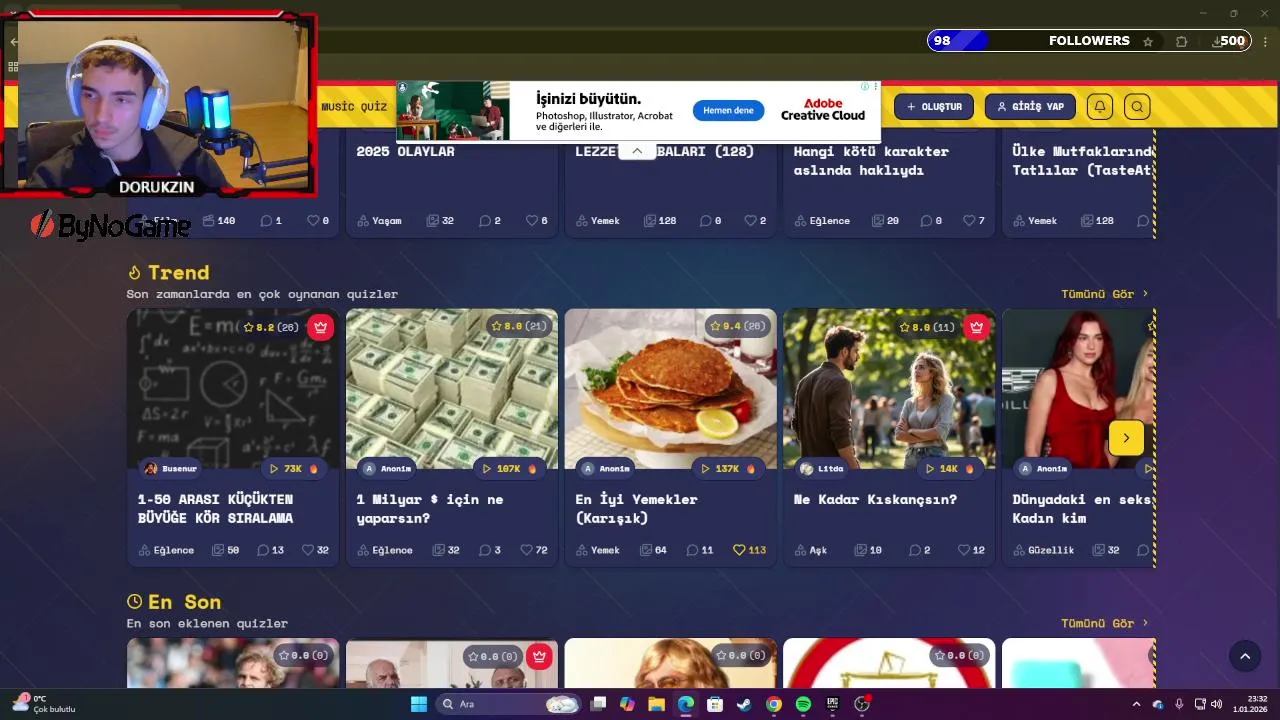The height and width of the screenshot is (720, 1280).
Task: Like the 1 Milyar $ quiz (72 hearts)
Action: pos(535,550)
